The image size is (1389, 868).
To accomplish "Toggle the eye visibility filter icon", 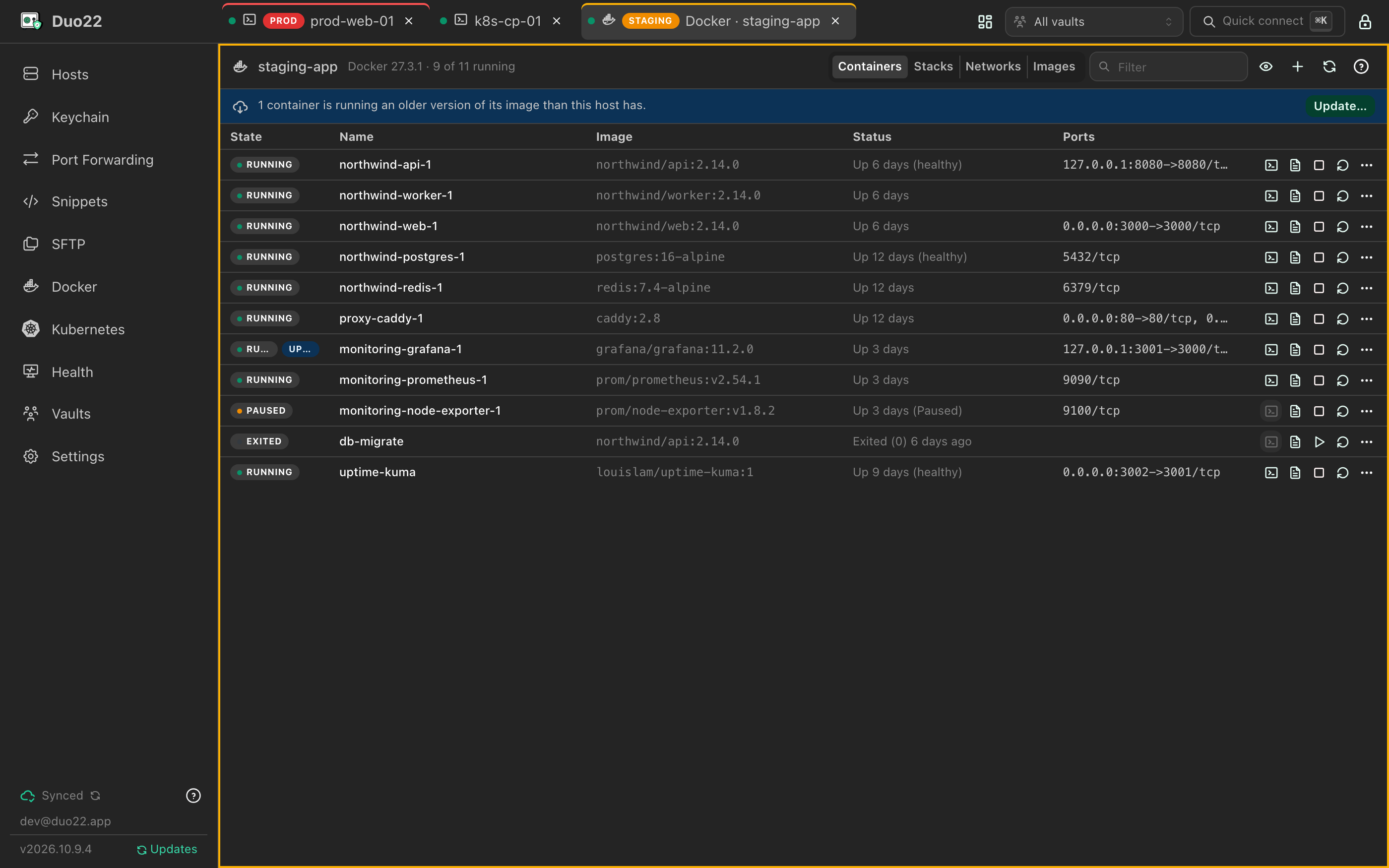I will point(1266,66).
